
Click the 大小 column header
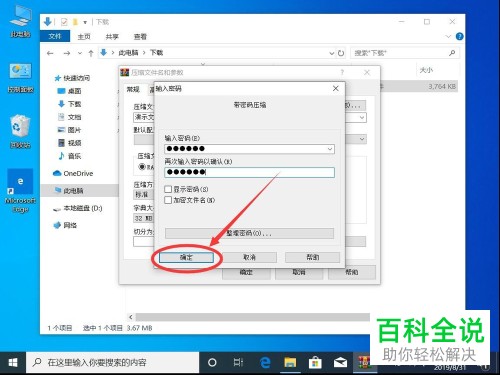pyautogui.click(x=426, y=70)
